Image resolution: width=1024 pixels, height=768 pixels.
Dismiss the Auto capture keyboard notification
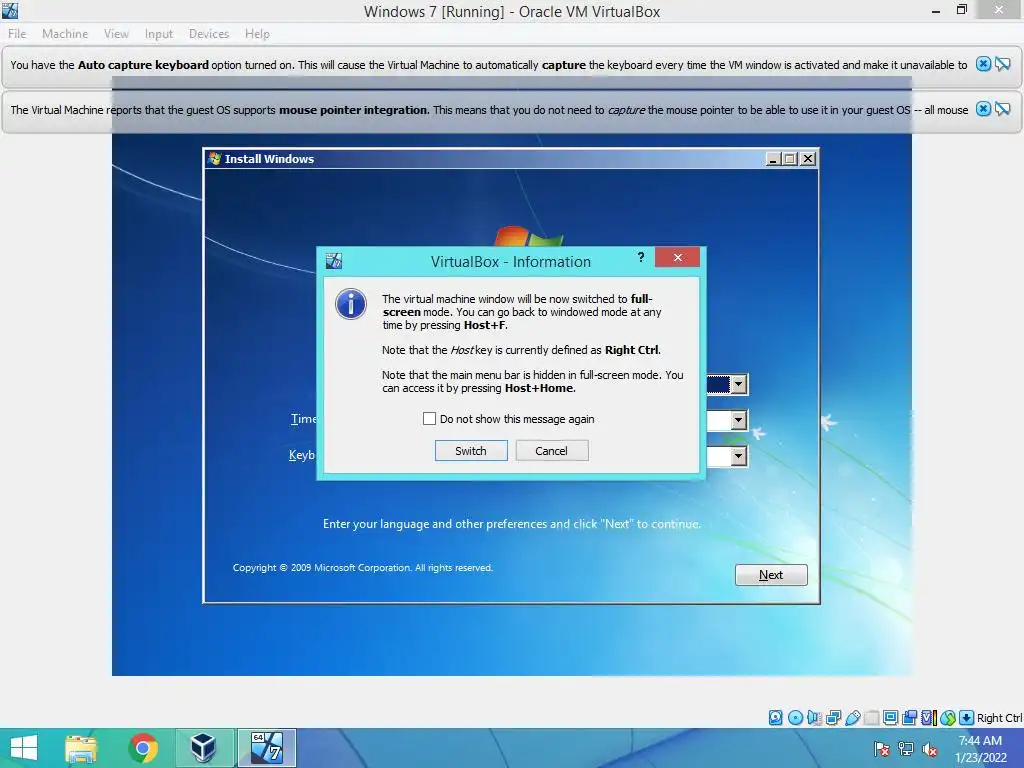[983, 64]
